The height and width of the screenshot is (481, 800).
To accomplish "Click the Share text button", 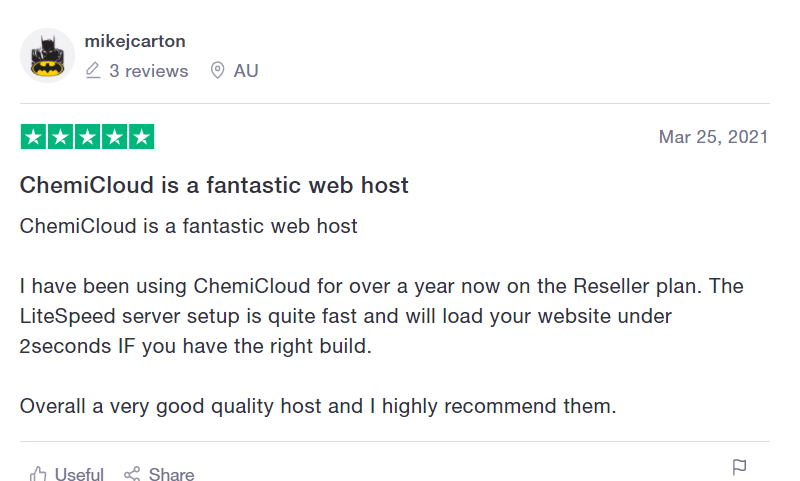I will (171, 474).
